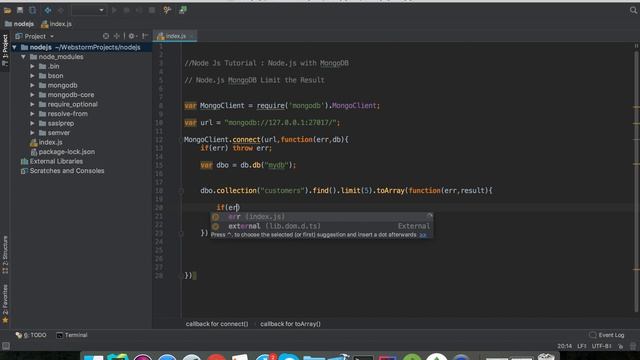Change the UTF-8 file encoding

click(x=602, y=346)
